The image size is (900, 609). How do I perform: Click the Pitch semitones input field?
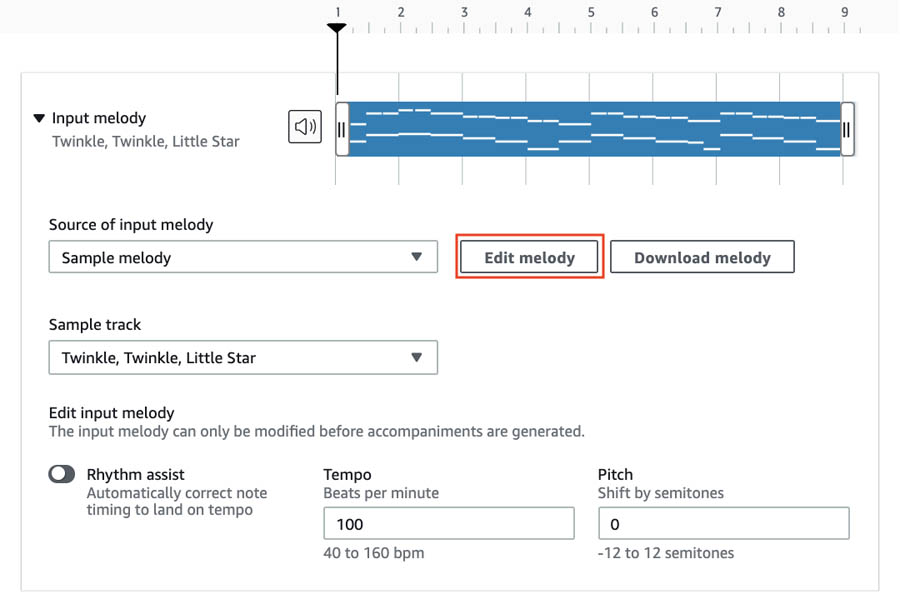point(724,523)
